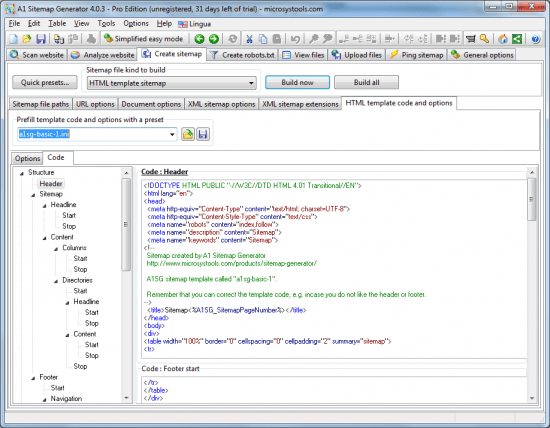Screen dimensions: 550x428
Task: Load preset with the folder icon beside preset box
Action: coord(188,134)
